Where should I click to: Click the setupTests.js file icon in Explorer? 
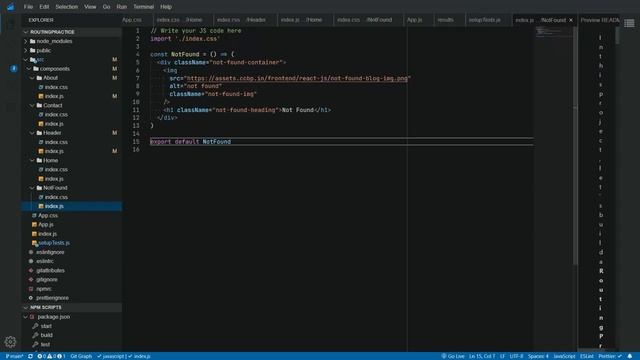point(34,243)
